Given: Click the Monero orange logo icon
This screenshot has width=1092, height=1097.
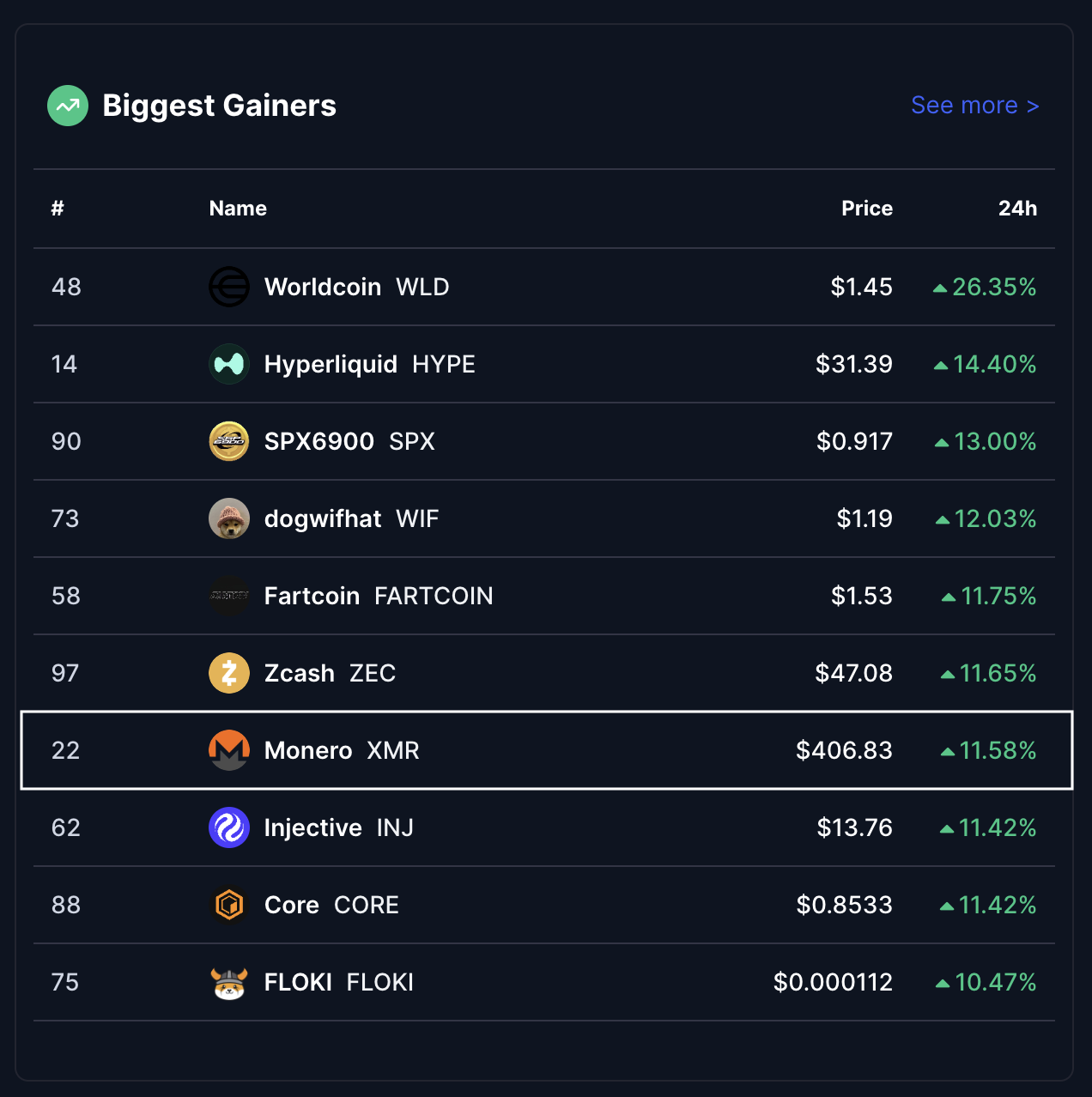Looking at the screenshot, I should click(229, 750).
